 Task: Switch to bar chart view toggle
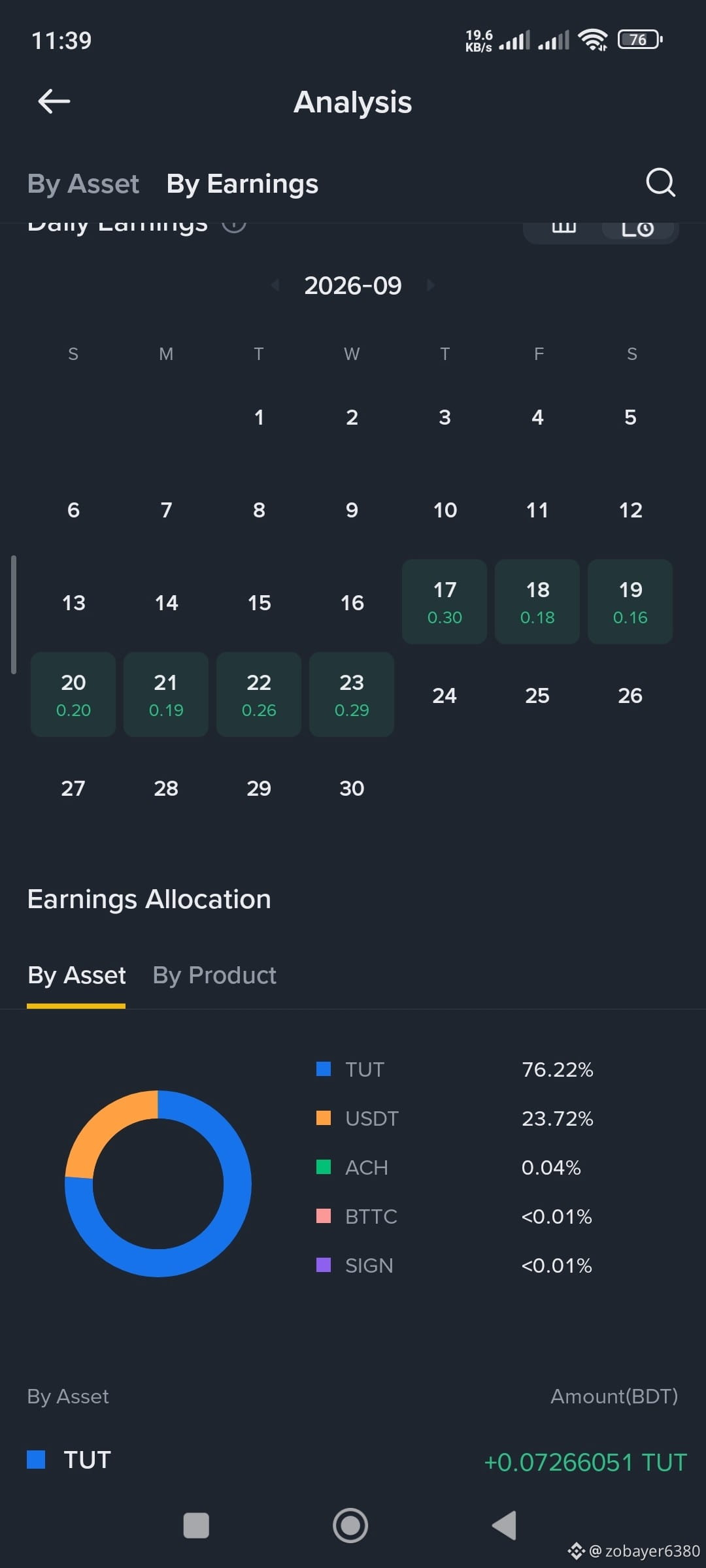coord(563,228)
